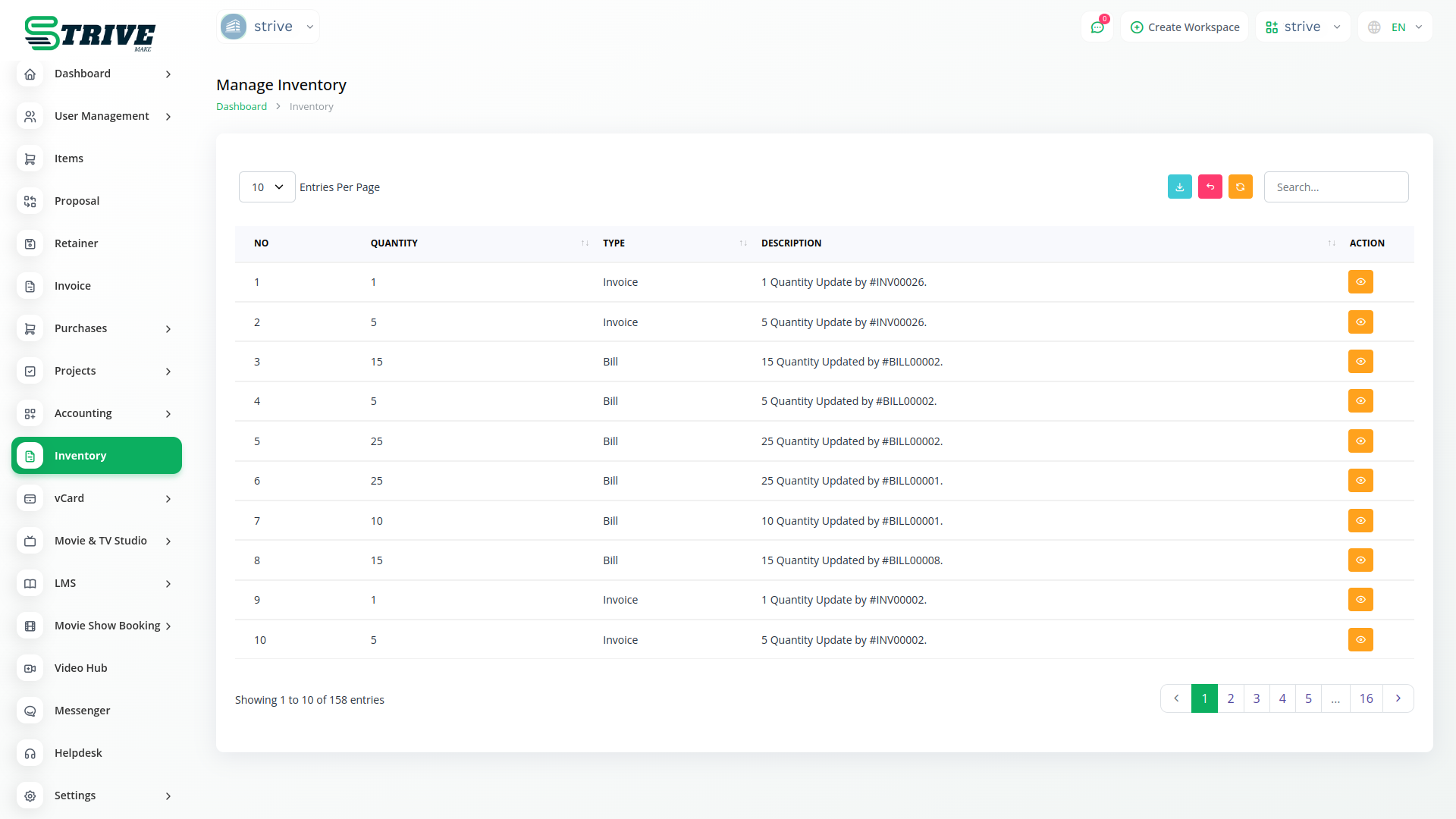Click the orange refresh reload icon

click(x=1240, y=187)
